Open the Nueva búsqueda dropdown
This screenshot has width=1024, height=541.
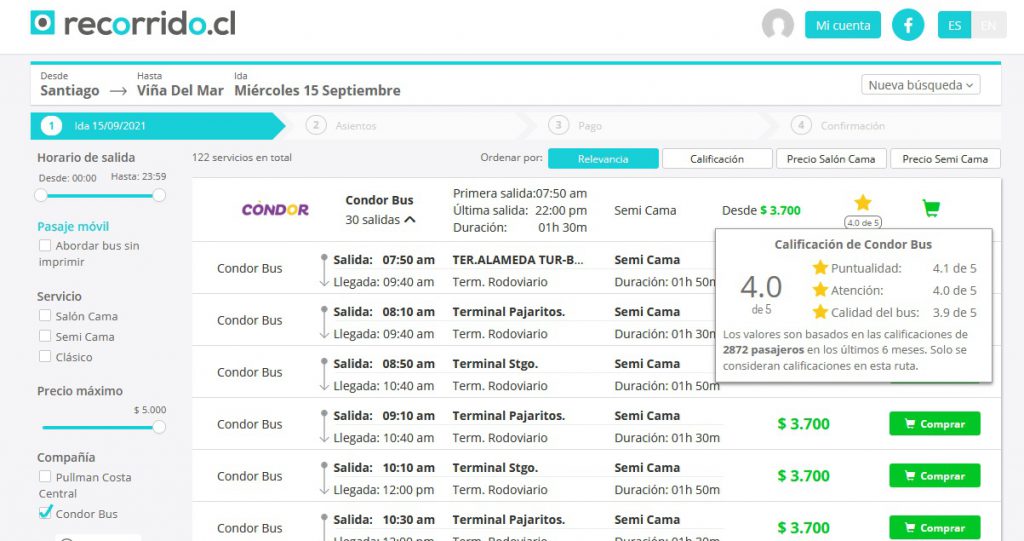[920, 85]
